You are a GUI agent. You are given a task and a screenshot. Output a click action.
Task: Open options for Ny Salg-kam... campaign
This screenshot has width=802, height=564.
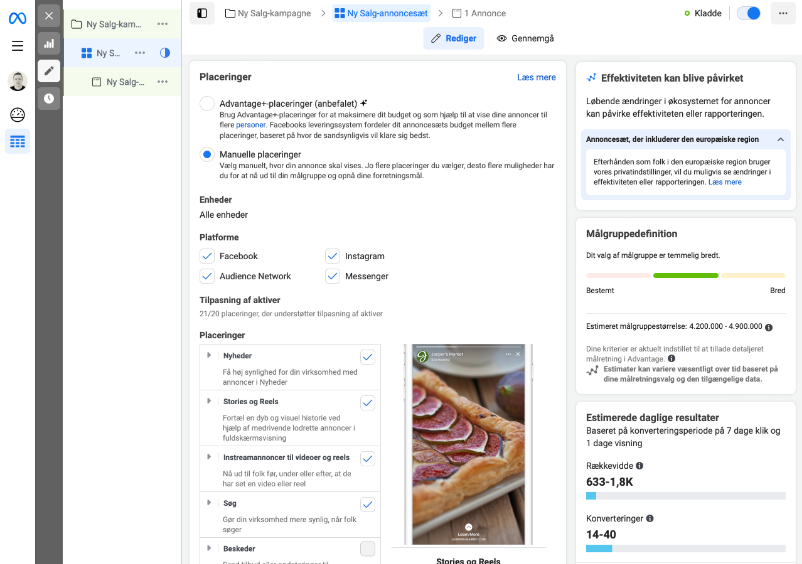(163, 24)
